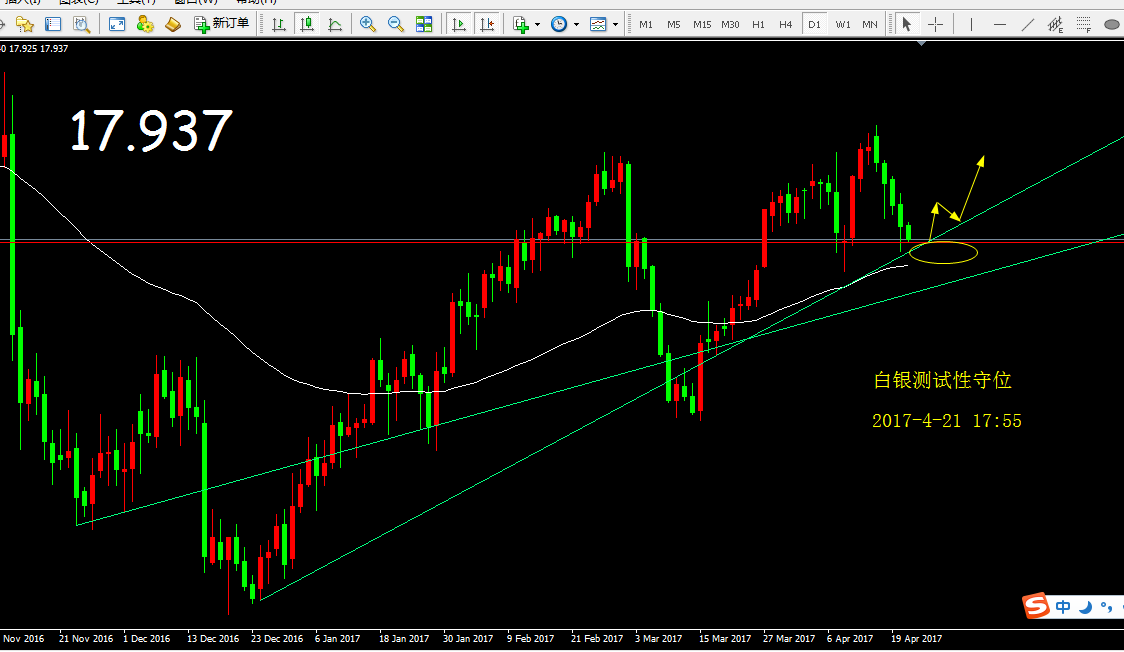The height and width of the screenshot is (652, 1124).
Task: Open the Terminal window icon
Action: click(53, 24)
